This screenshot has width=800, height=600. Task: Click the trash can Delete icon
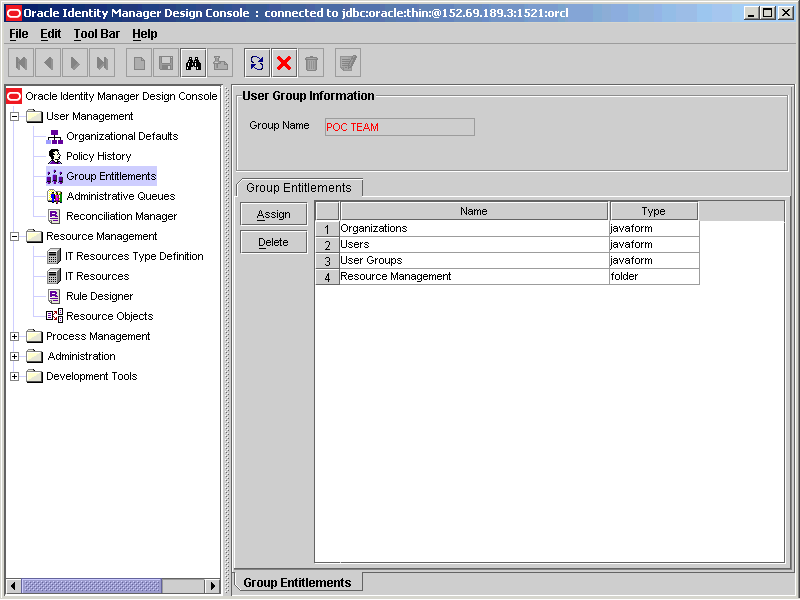(x=311, y=62)
